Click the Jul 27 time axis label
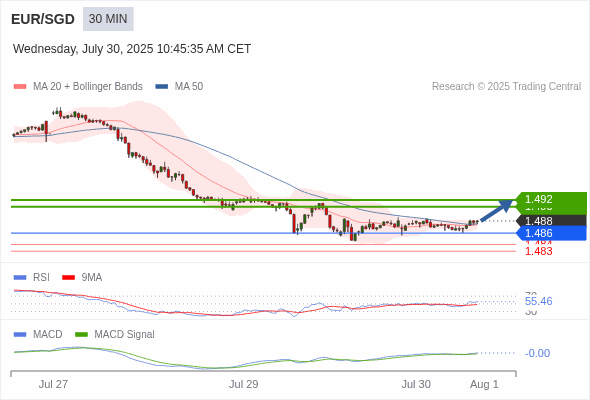The image size is (590, 400). [x=53, y=384]
